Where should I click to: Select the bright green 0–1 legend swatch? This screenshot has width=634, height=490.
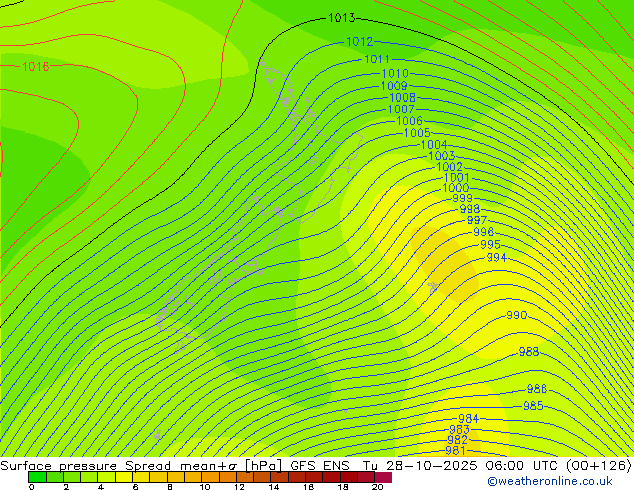point(37,477)
